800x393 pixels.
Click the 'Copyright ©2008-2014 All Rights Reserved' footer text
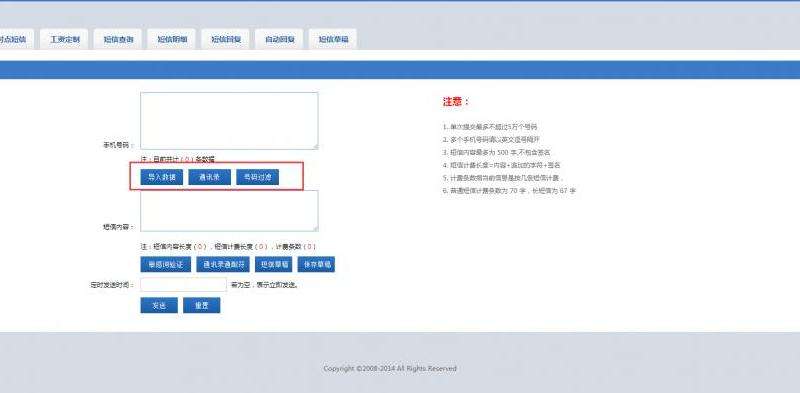pos(390,369)
